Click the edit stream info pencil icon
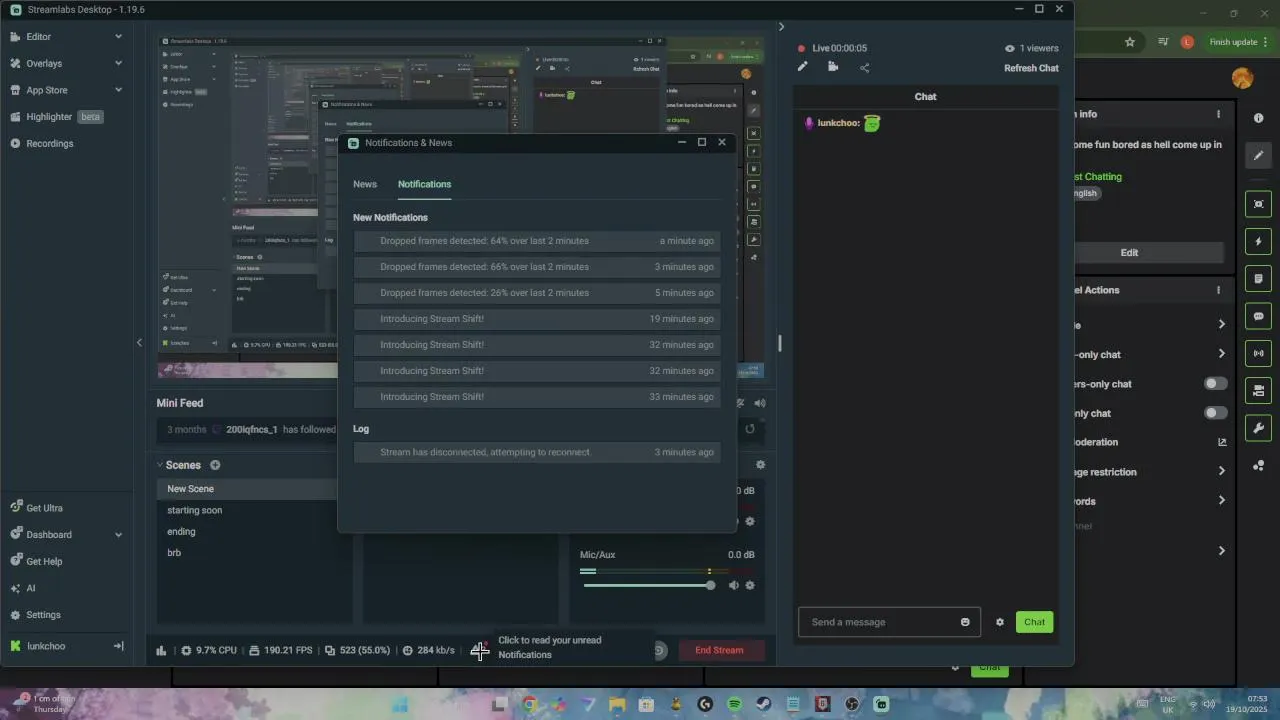 point(802,67)
